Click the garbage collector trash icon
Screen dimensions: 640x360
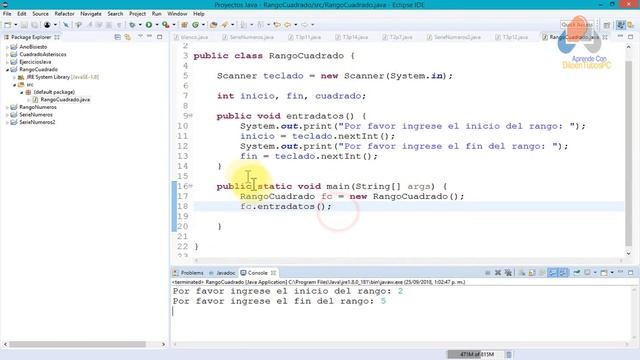[509, 354]
